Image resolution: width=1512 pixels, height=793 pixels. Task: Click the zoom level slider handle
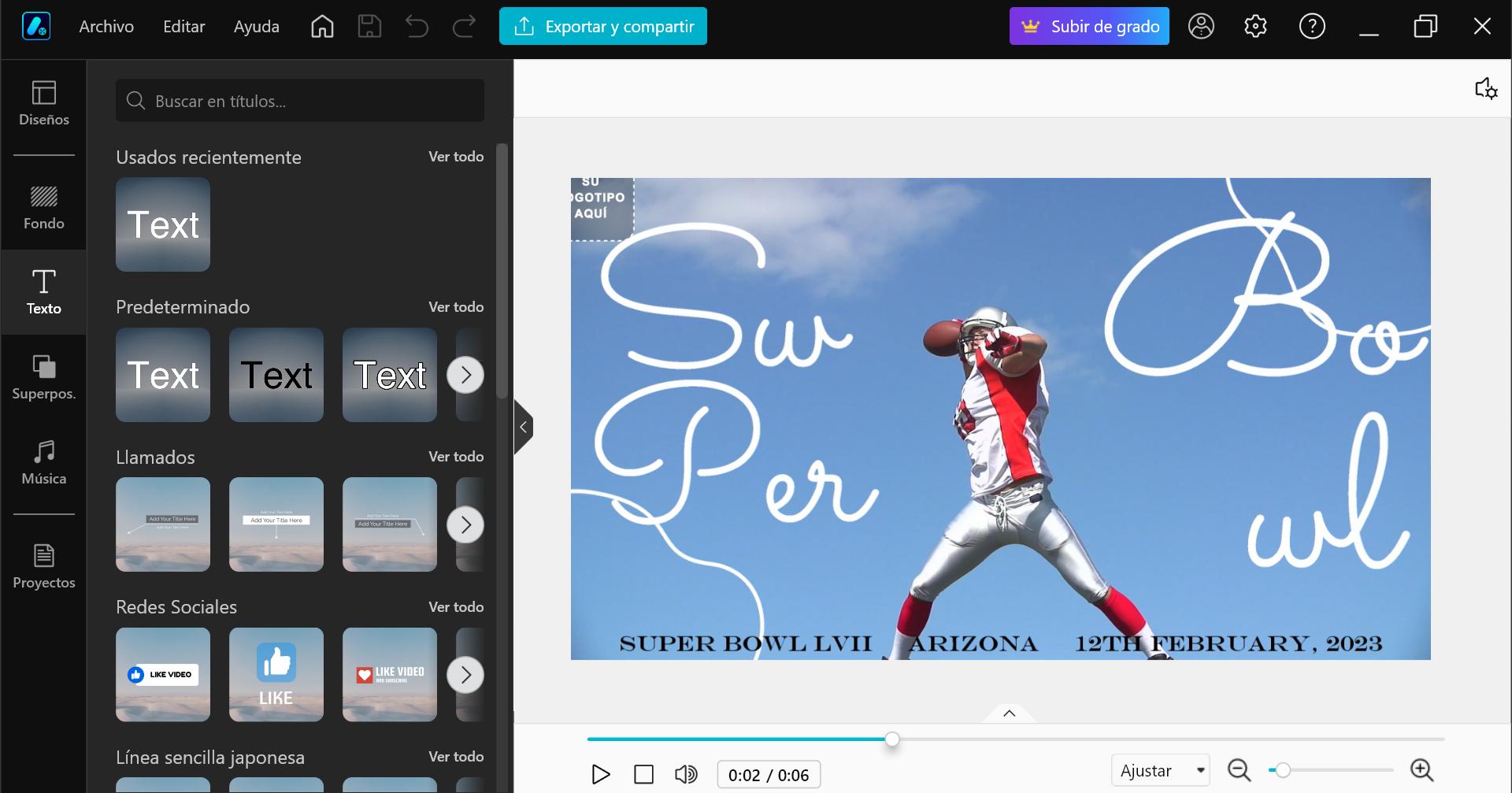[1282, 770]
